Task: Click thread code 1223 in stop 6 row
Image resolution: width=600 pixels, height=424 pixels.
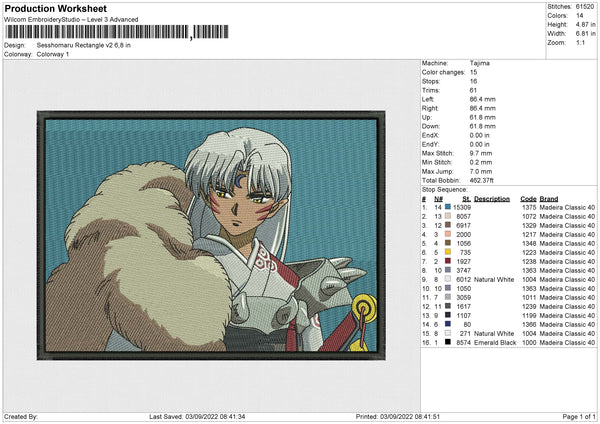Action: click(x=529, y=252)
